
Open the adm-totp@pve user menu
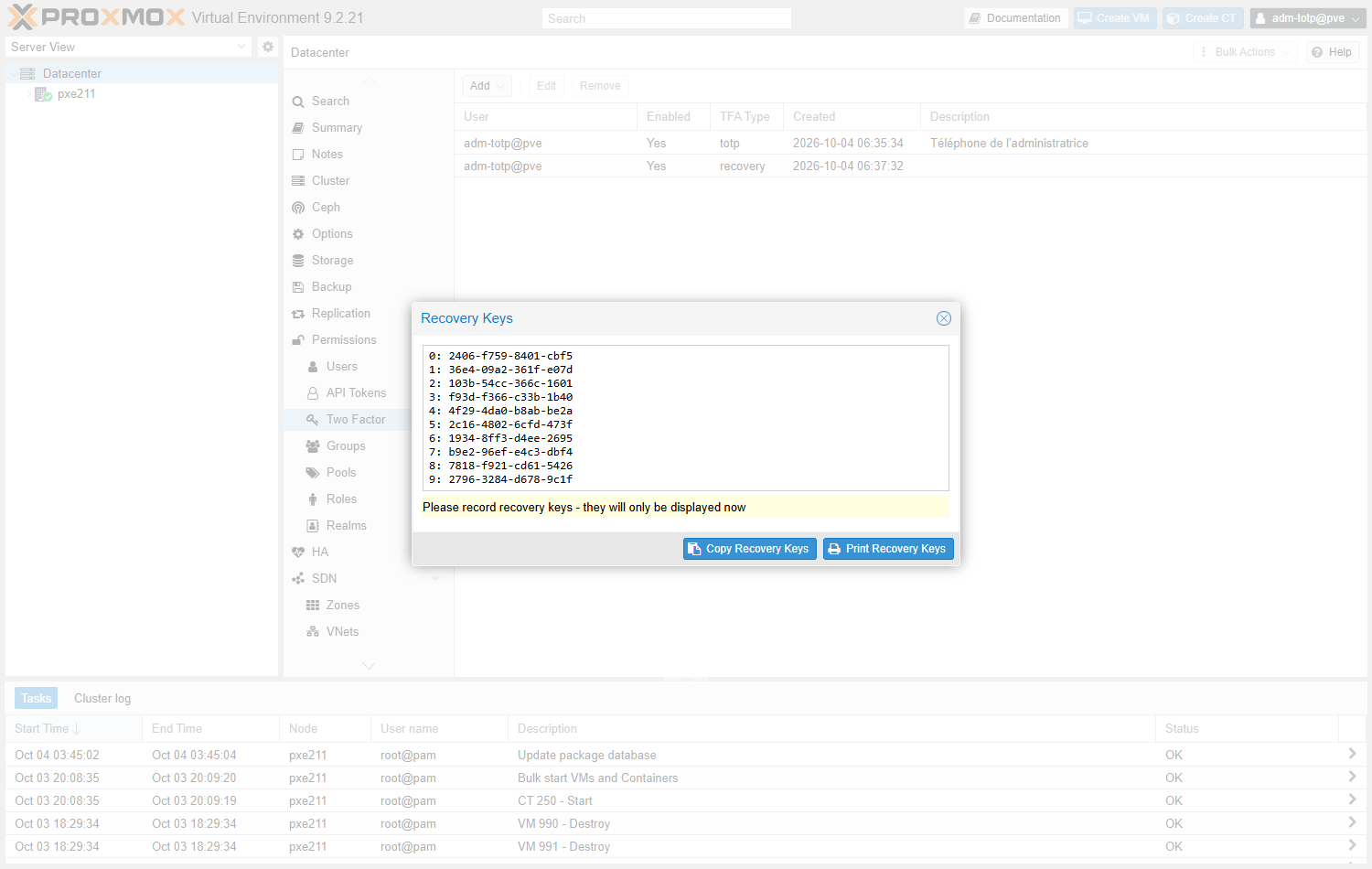tap(1308, 18)
